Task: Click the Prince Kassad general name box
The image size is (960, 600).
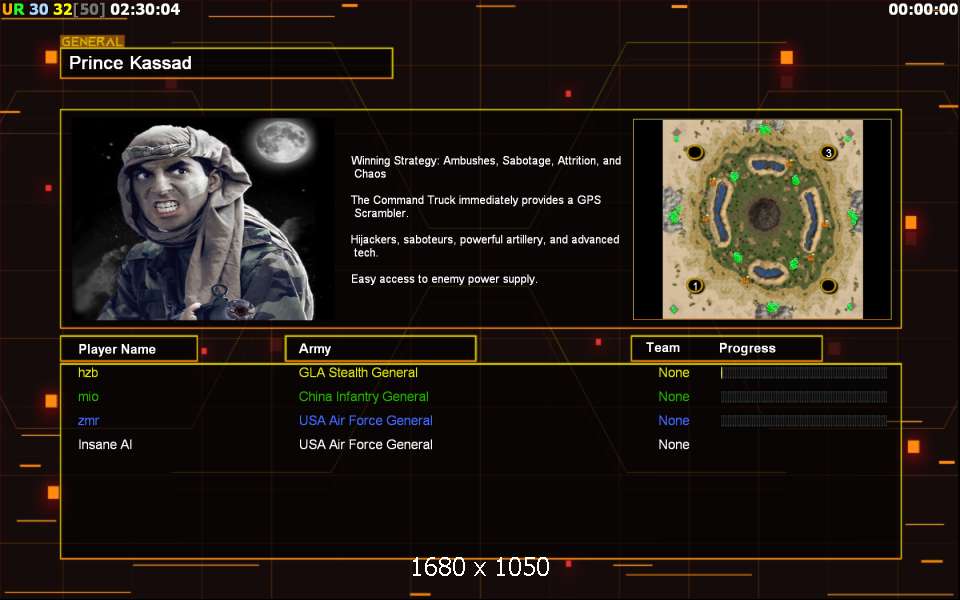Action: (x=227, y=63)
